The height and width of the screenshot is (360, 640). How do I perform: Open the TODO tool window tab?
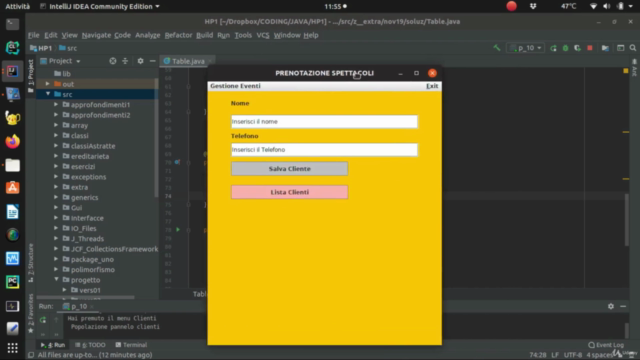pyautogui.click(x=91, y=345)
